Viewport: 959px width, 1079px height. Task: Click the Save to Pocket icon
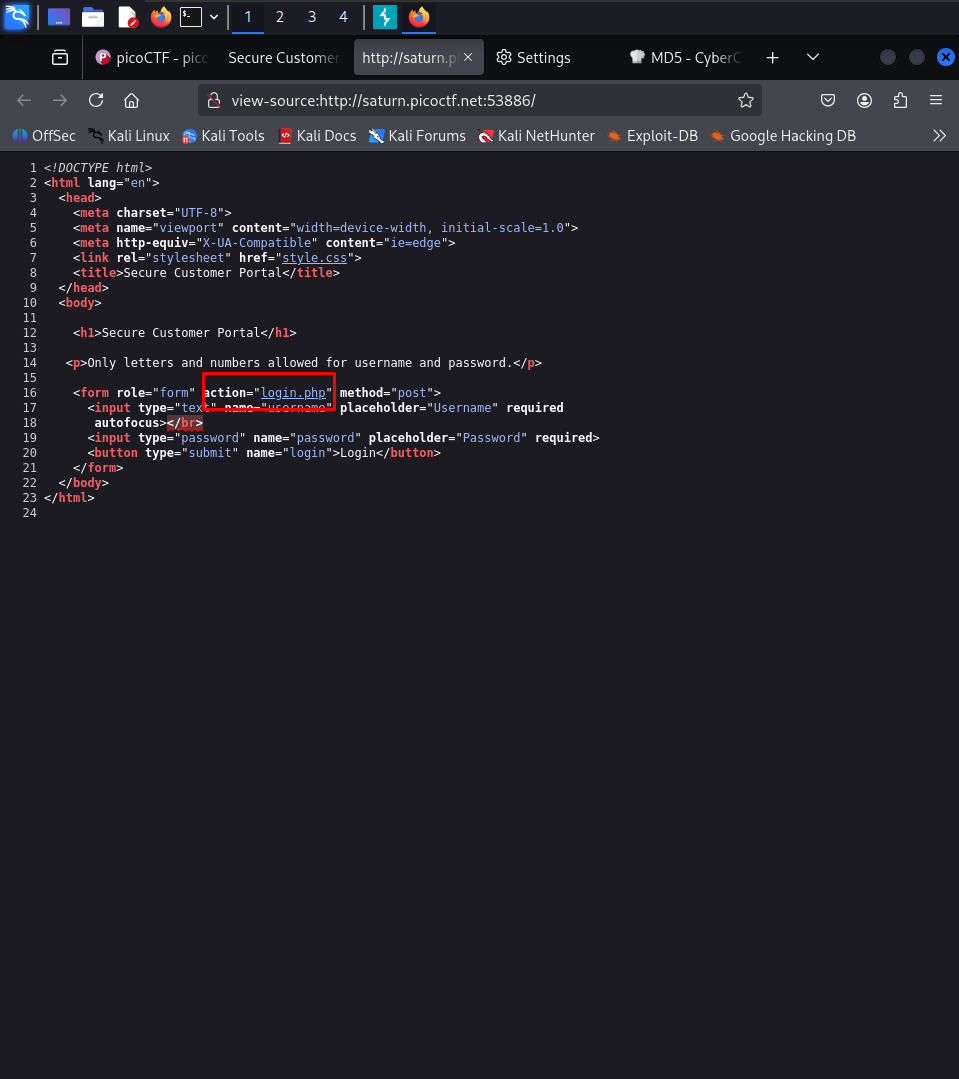coord(828,100)
